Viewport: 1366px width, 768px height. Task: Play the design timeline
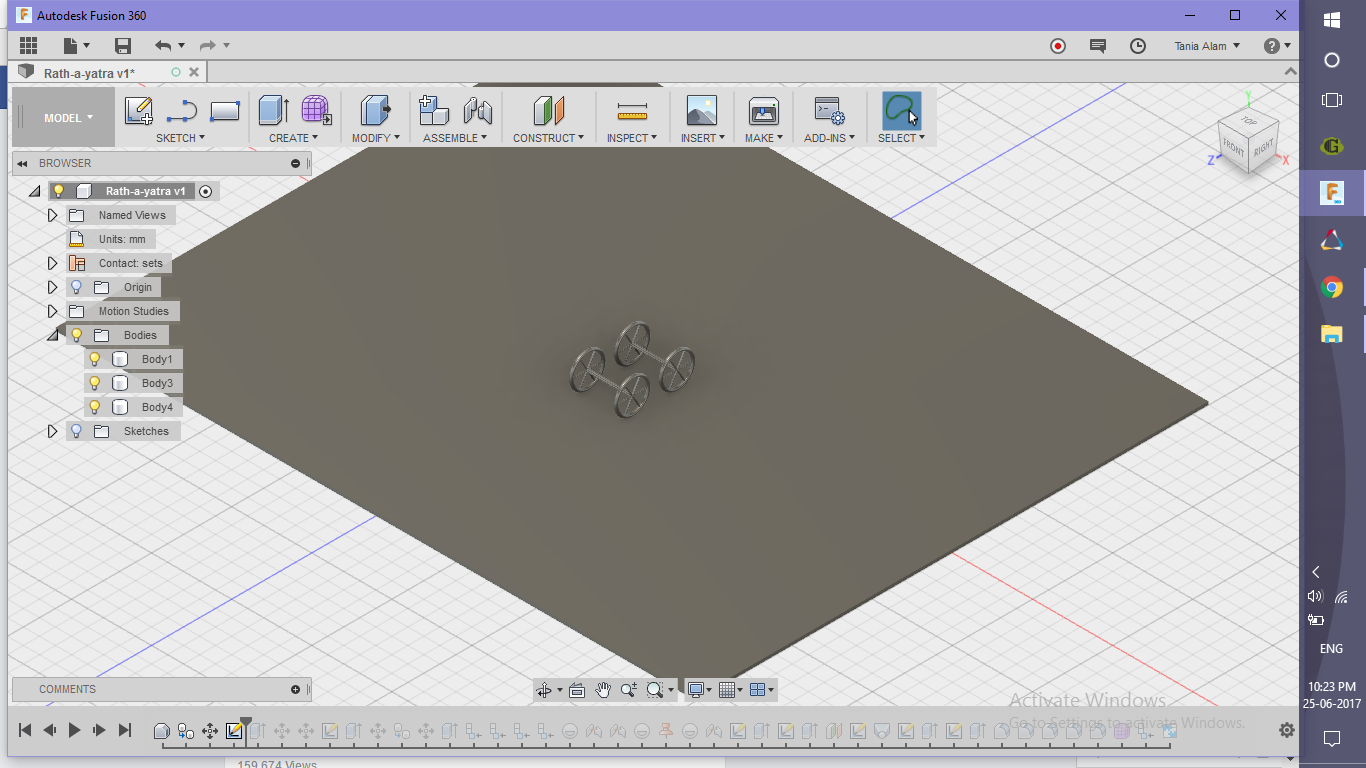(74, 731)
